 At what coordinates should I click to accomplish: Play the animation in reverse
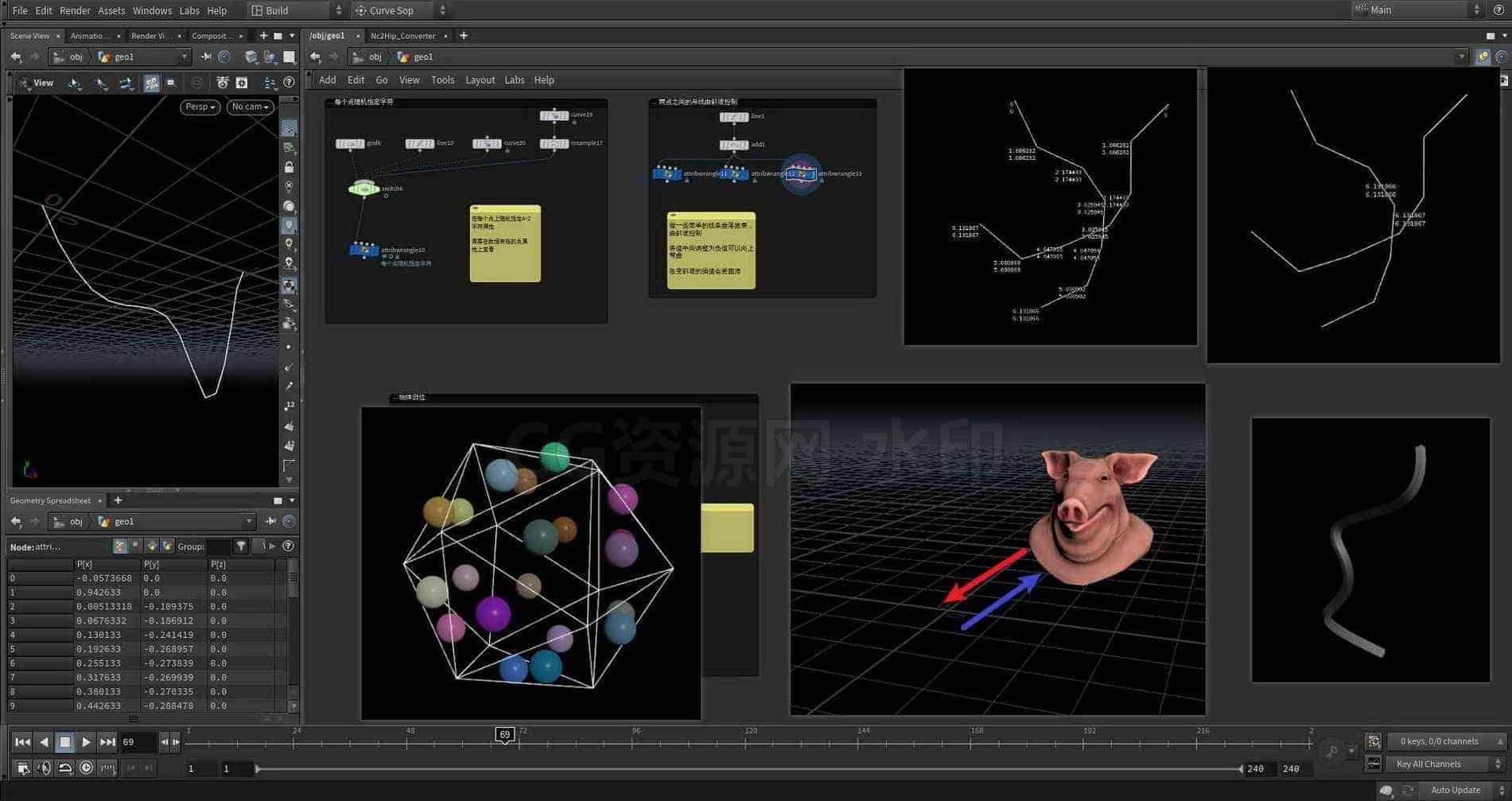[x=44, y=742]
